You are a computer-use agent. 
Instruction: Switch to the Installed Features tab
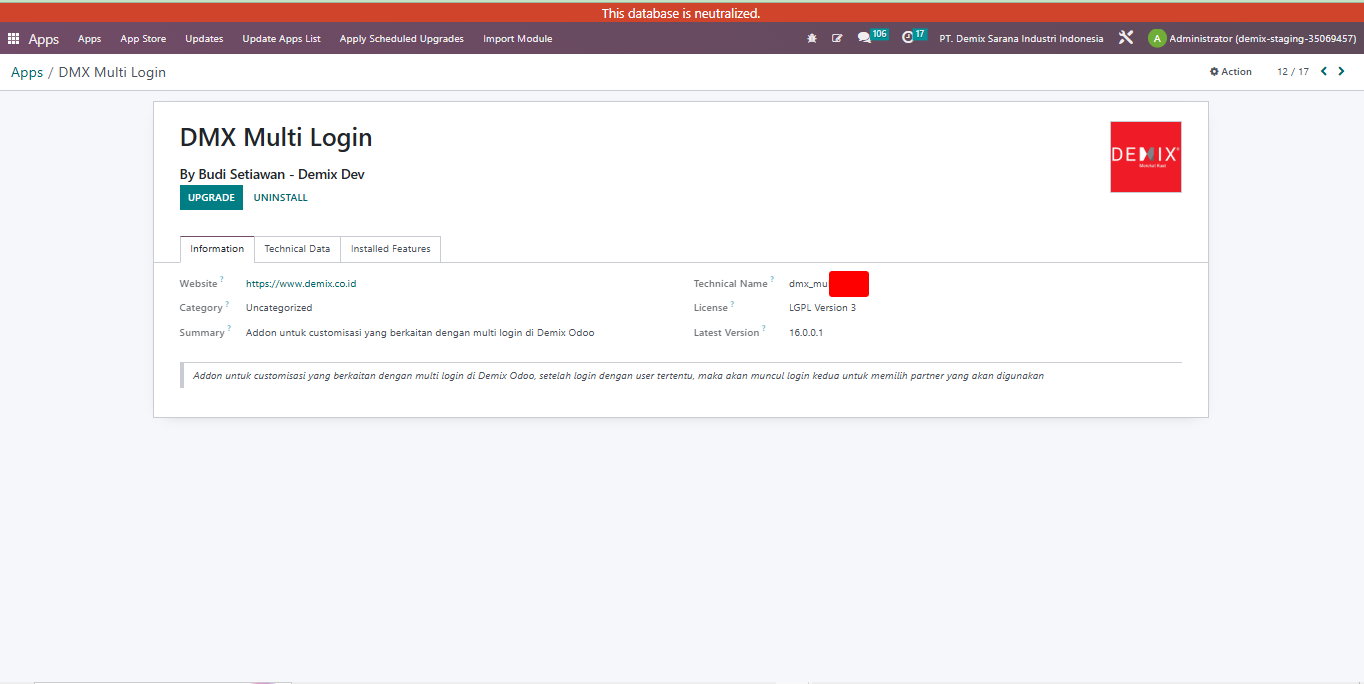391,249
